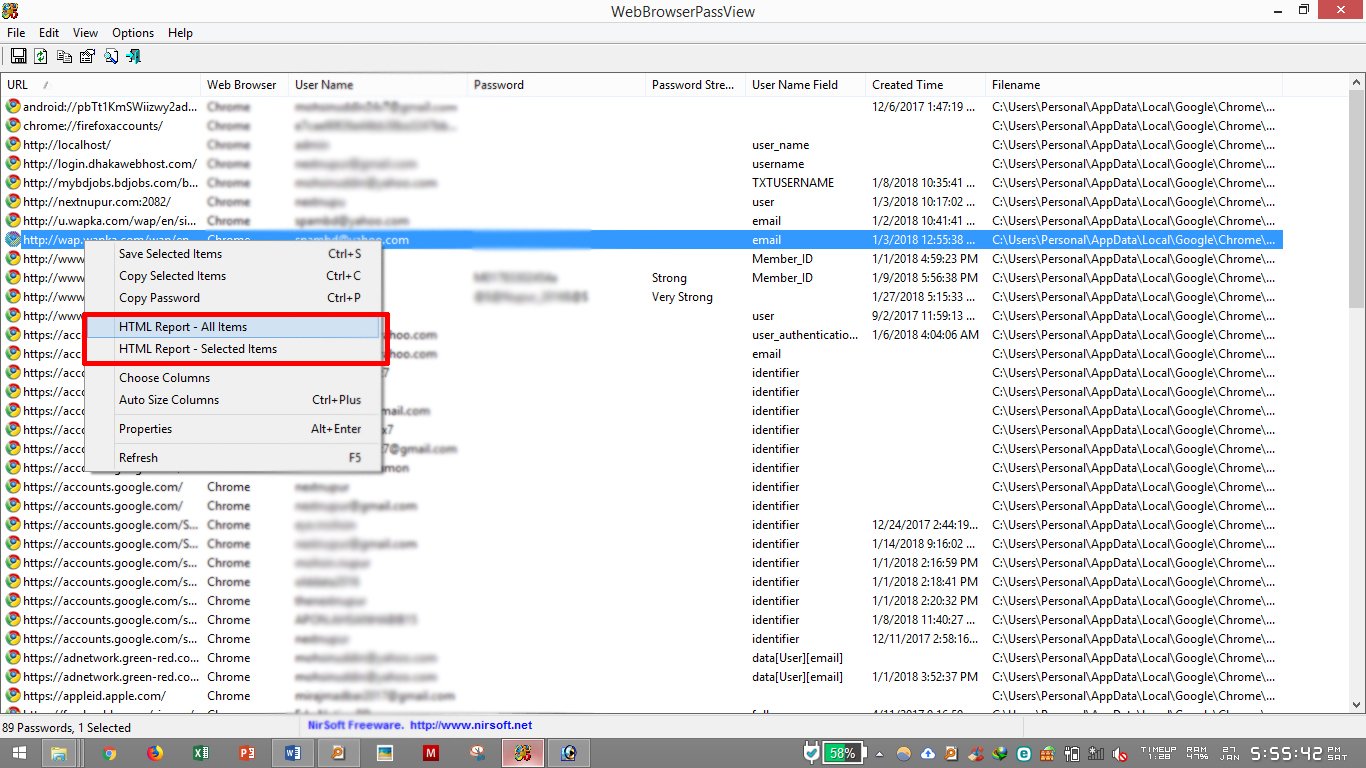Click the Chrome icon beside https://appleid.apple.com/ row

pos(13,696)
